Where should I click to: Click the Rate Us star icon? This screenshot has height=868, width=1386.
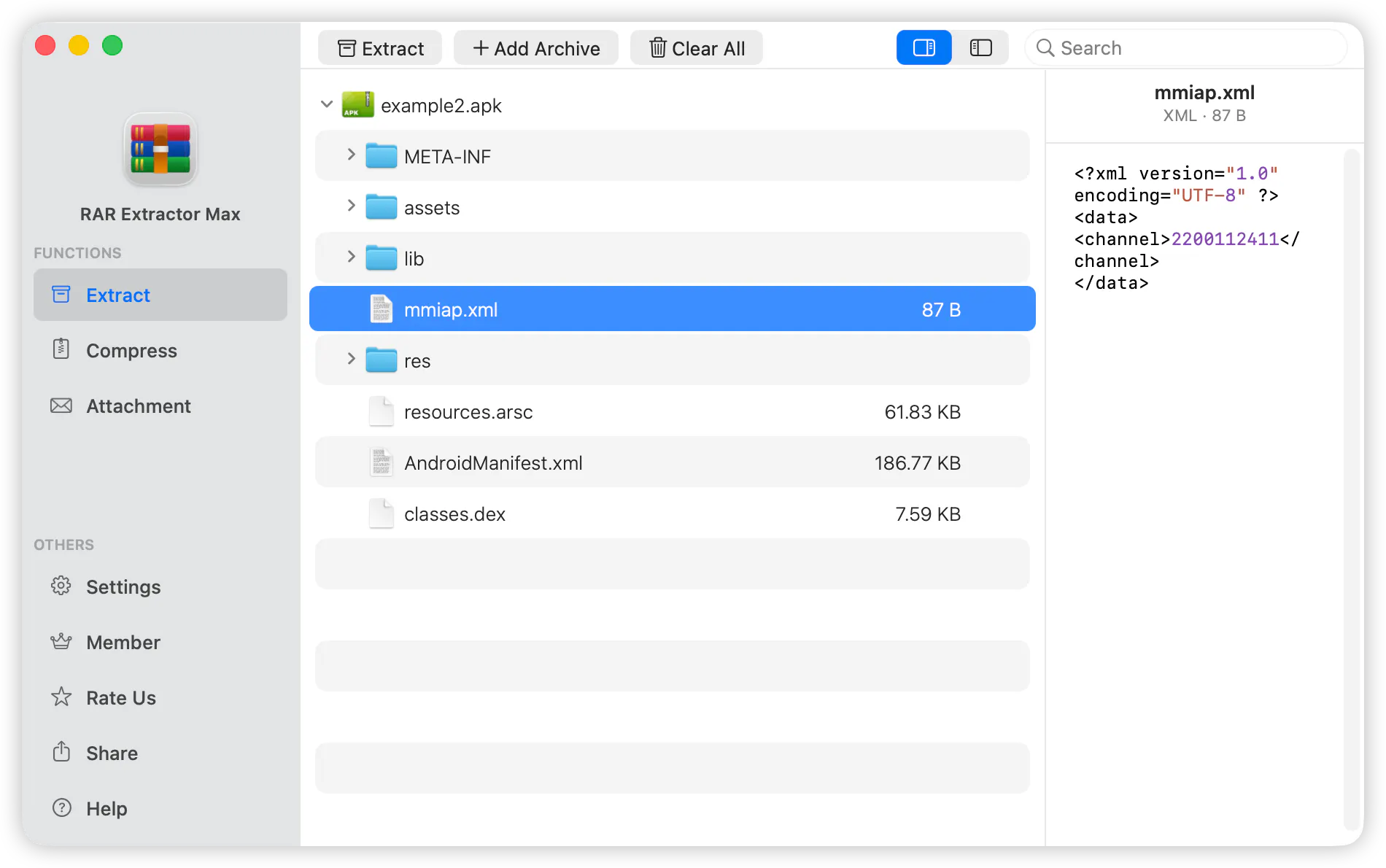tap(61, 697)
